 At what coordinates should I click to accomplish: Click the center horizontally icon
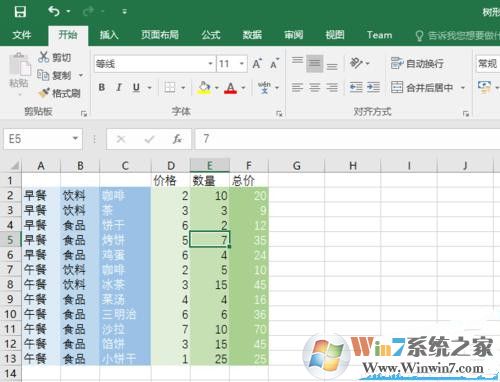(x=314, y=88)
